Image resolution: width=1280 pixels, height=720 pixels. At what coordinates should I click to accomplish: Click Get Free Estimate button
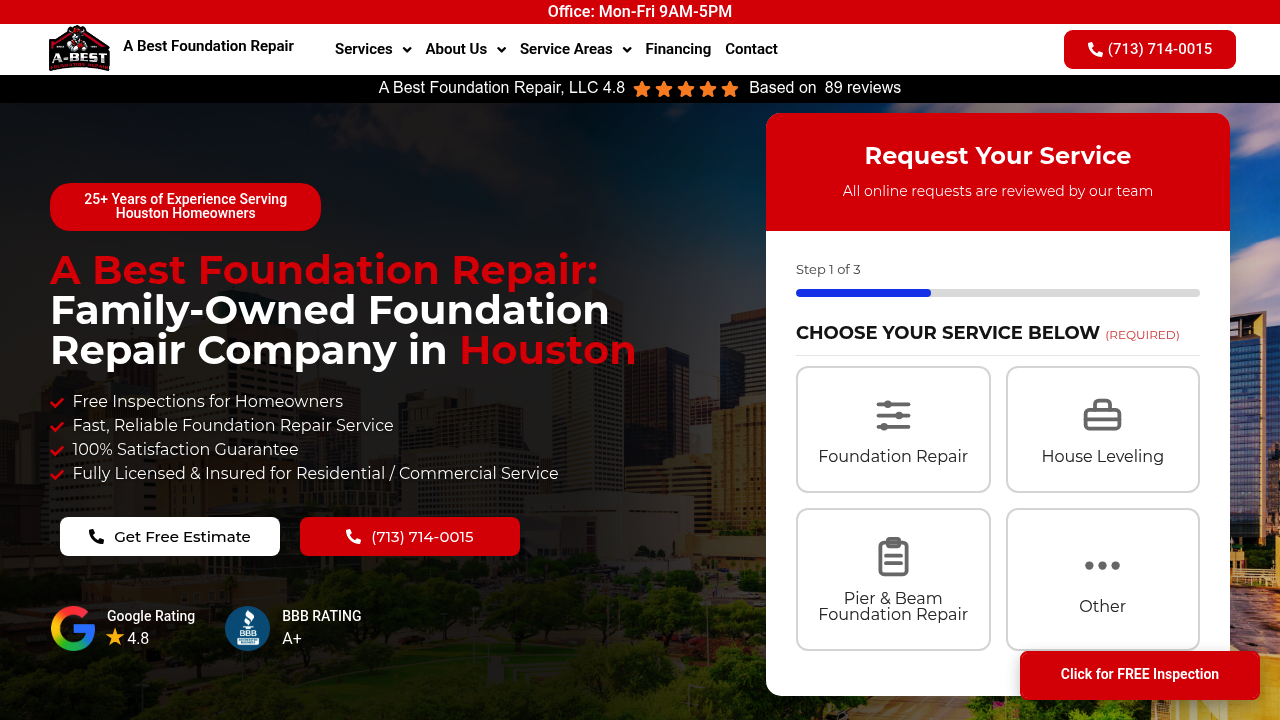(170, 537)
